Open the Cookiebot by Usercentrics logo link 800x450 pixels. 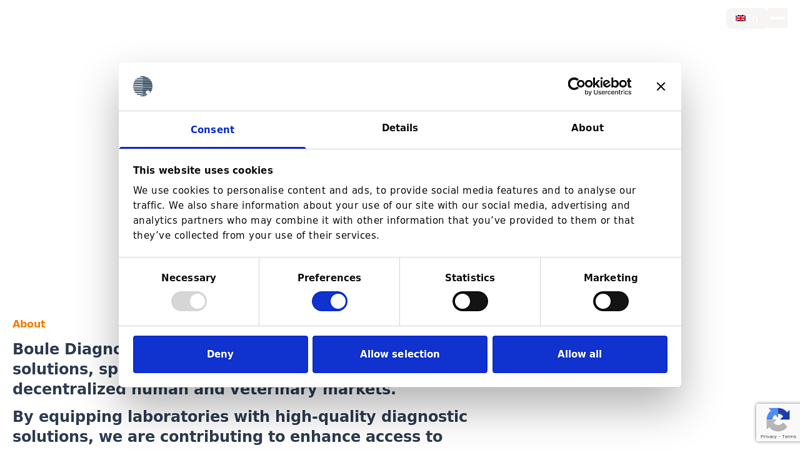(x=599, y=86)
